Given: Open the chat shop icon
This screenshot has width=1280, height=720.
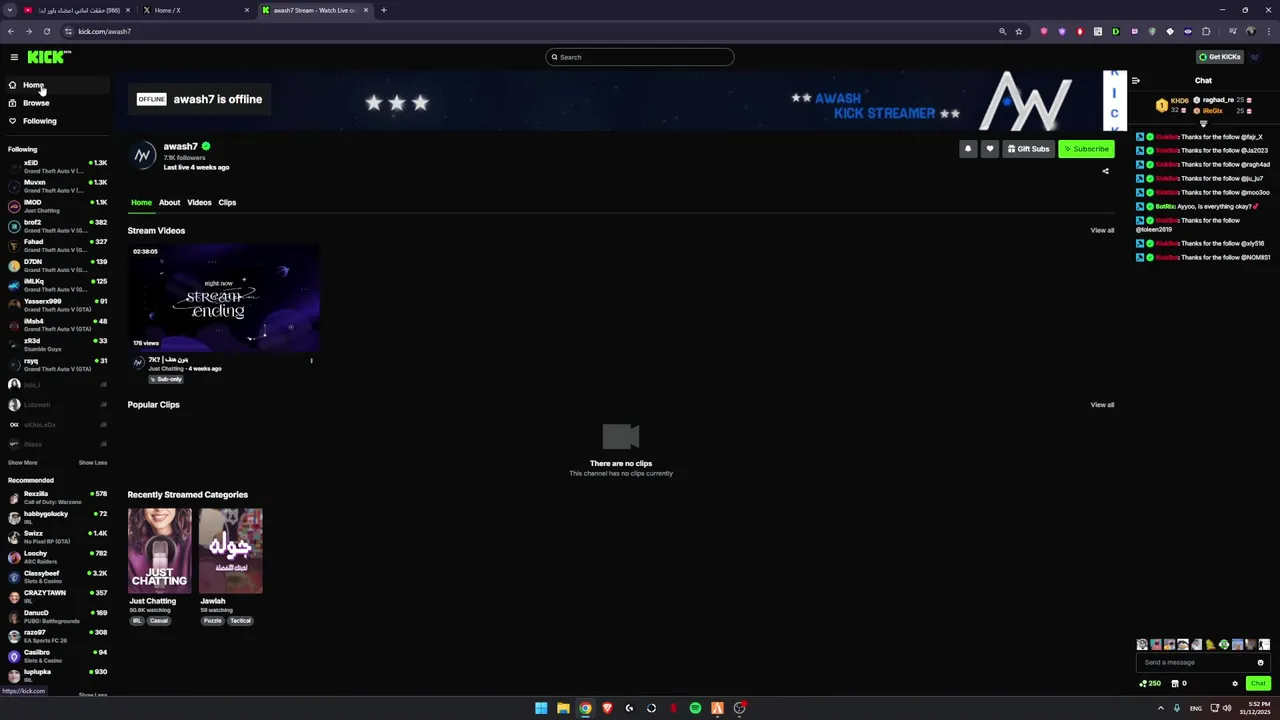Looking at the screenshot, I should coord(1174,684).
